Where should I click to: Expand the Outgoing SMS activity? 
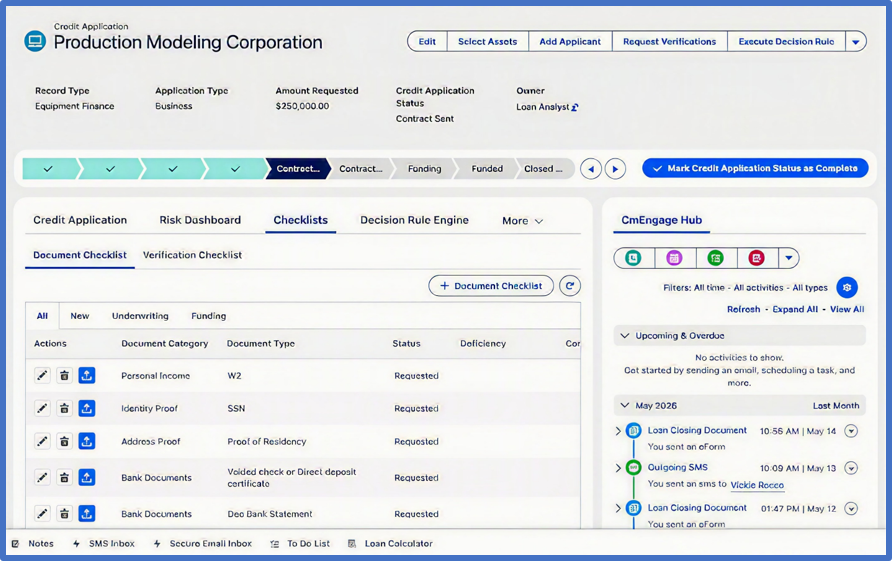[618, 468]
